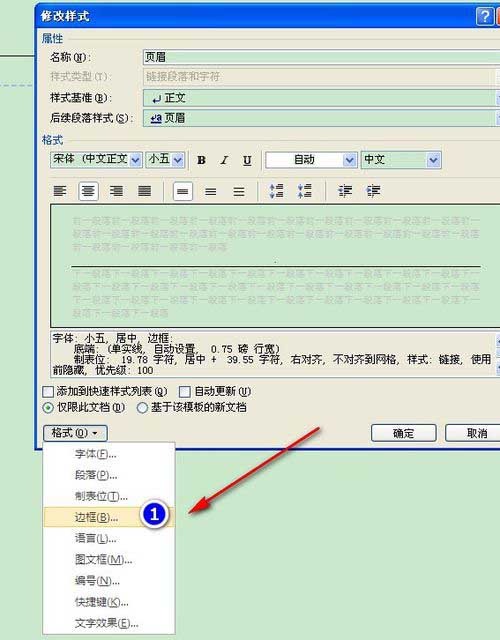Image resolution: width=500 pixels, height=640 pixels.
Task: Increase paragraph spacing icon
Action: point(276,191)
